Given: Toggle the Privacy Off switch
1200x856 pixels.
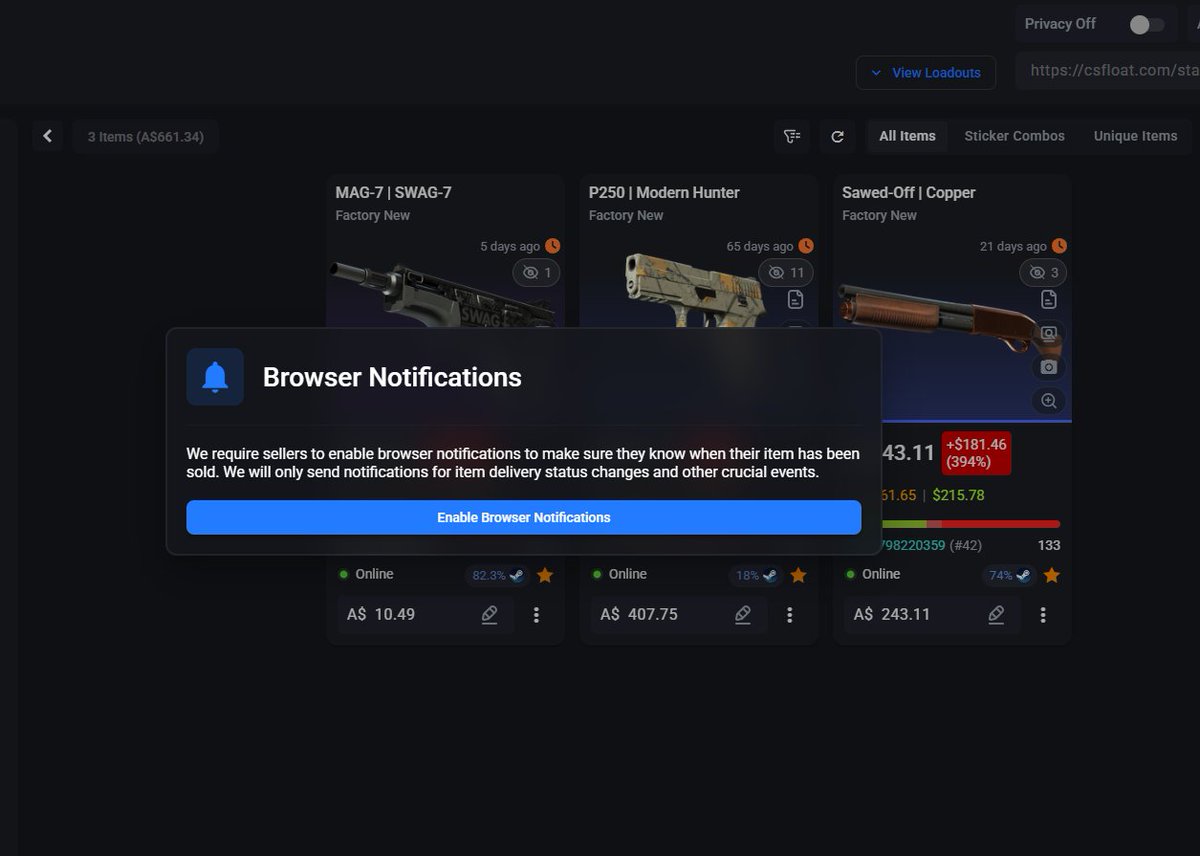Looking at the screenshot, I should coord(1146,24).
